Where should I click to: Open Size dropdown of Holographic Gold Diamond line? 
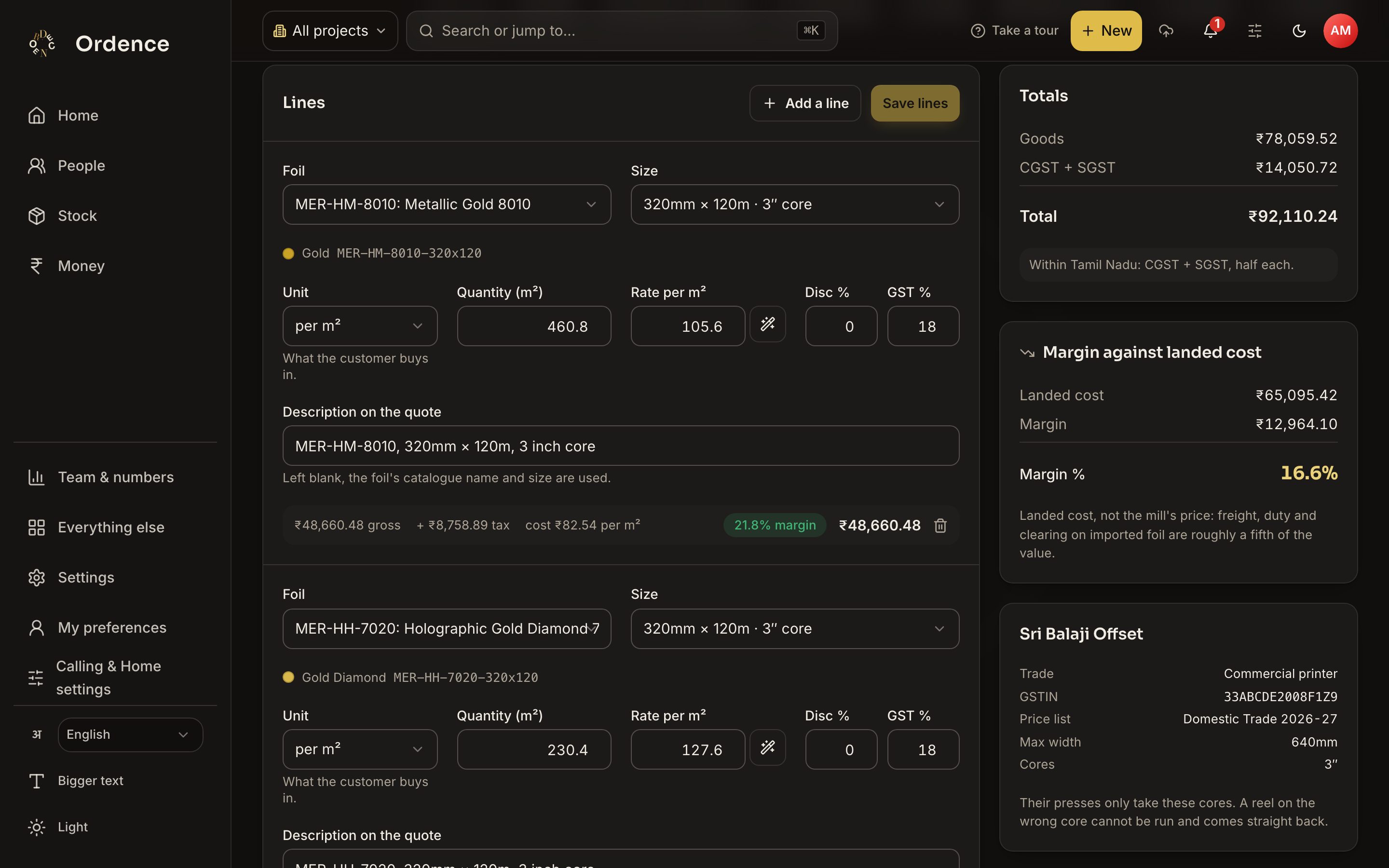[795, 629]
